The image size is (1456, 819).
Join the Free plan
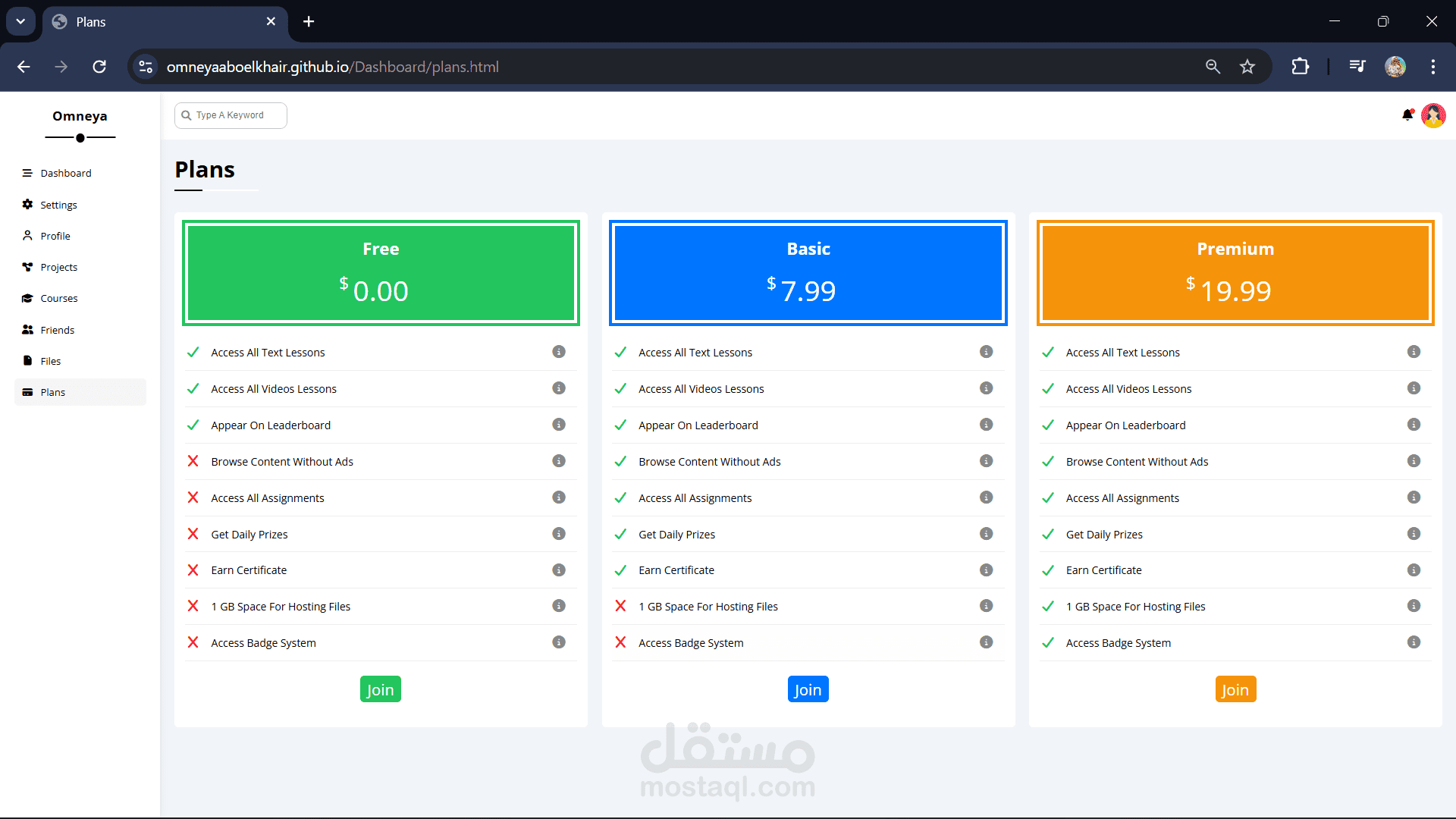coord(380,689)
